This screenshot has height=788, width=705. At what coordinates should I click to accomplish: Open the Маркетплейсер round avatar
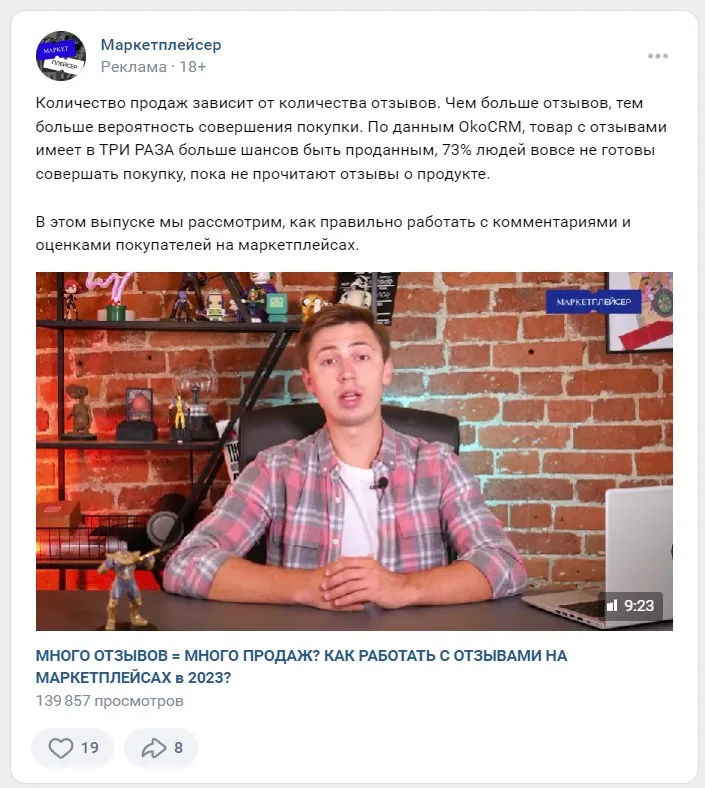pos(61,56)
